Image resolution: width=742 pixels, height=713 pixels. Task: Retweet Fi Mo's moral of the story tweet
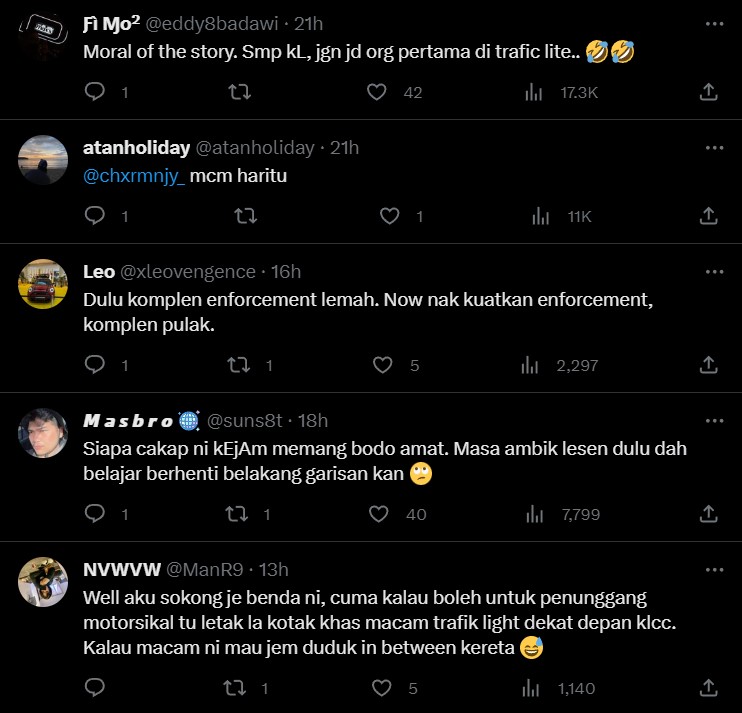(240, 92)
